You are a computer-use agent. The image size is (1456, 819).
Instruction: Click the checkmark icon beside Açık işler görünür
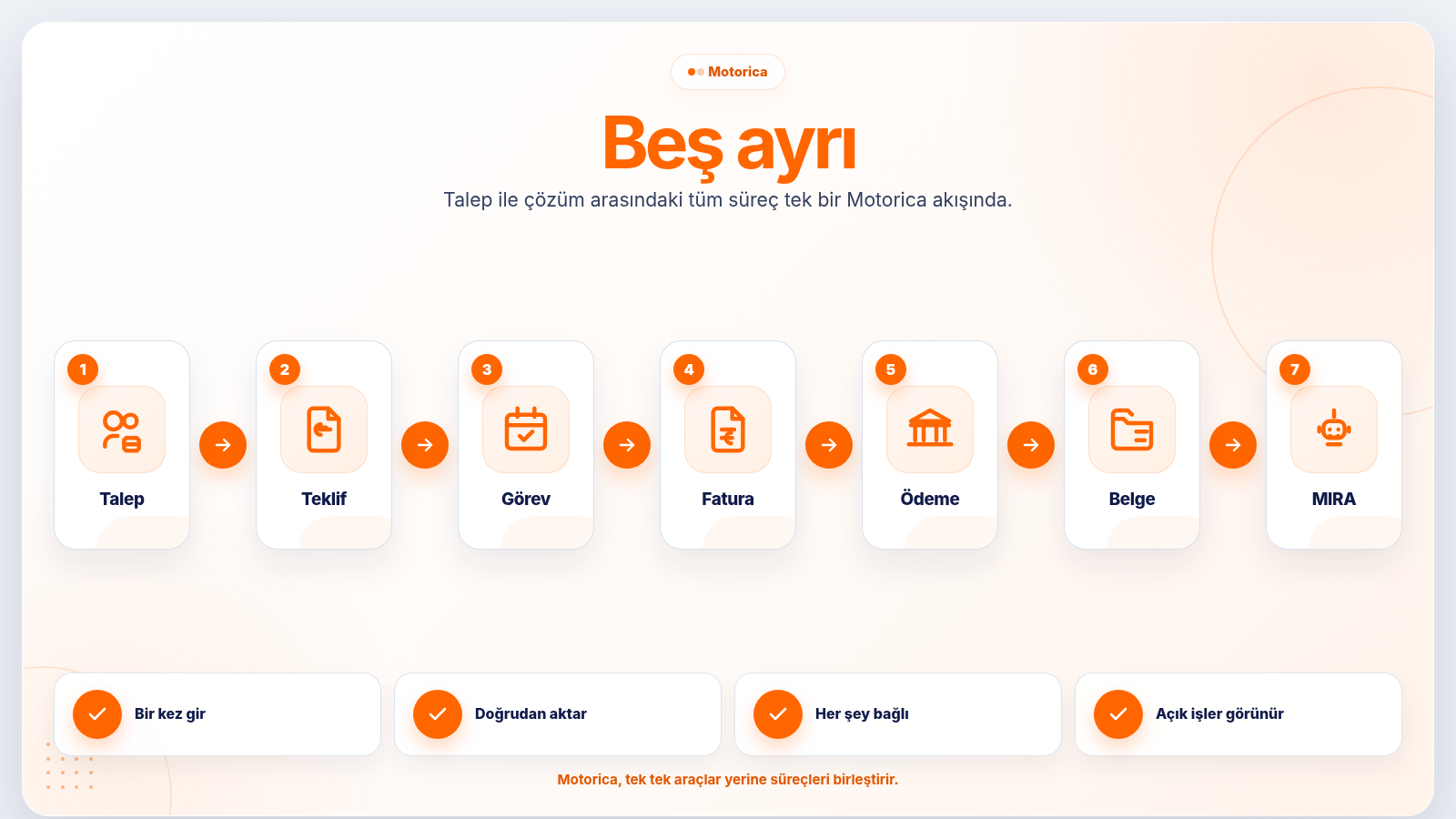pyautogui.click(x=1118, y=714)
